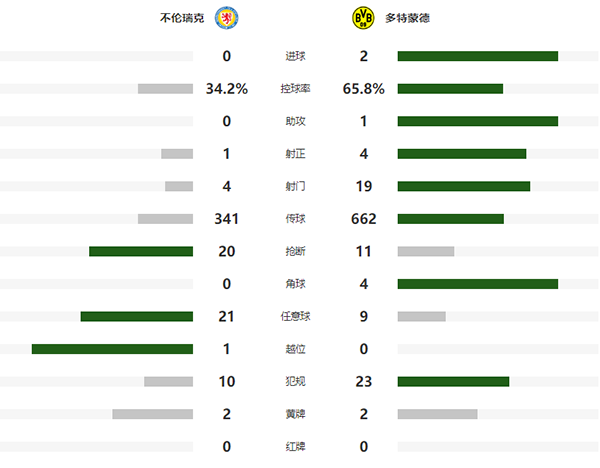Click the 进球 stat label

coord(296,57)
